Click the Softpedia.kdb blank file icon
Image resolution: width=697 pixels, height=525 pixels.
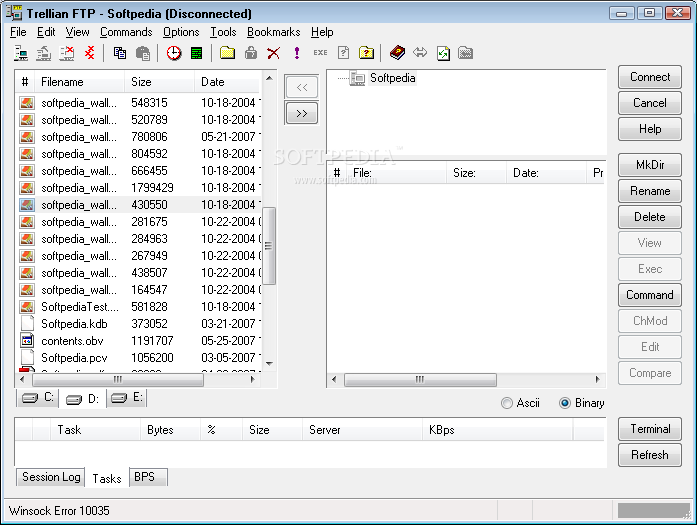pyautogui.click(x=27, y=324)
